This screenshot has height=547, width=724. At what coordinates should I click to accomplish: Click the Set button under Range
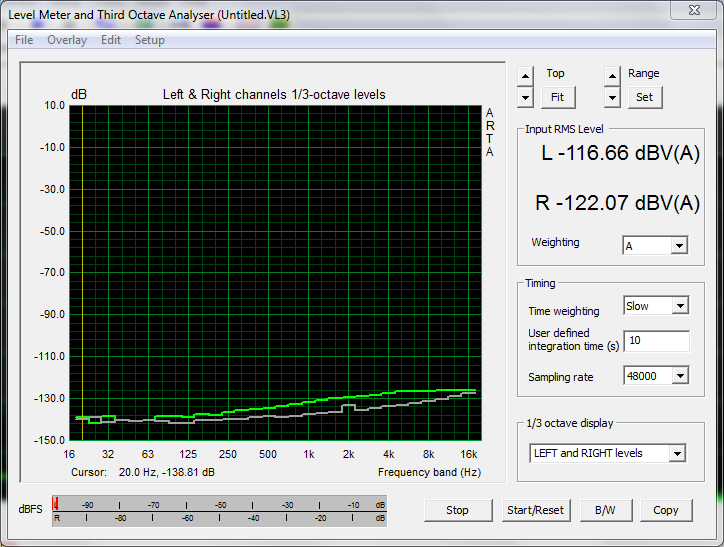(x=644, y=97)
